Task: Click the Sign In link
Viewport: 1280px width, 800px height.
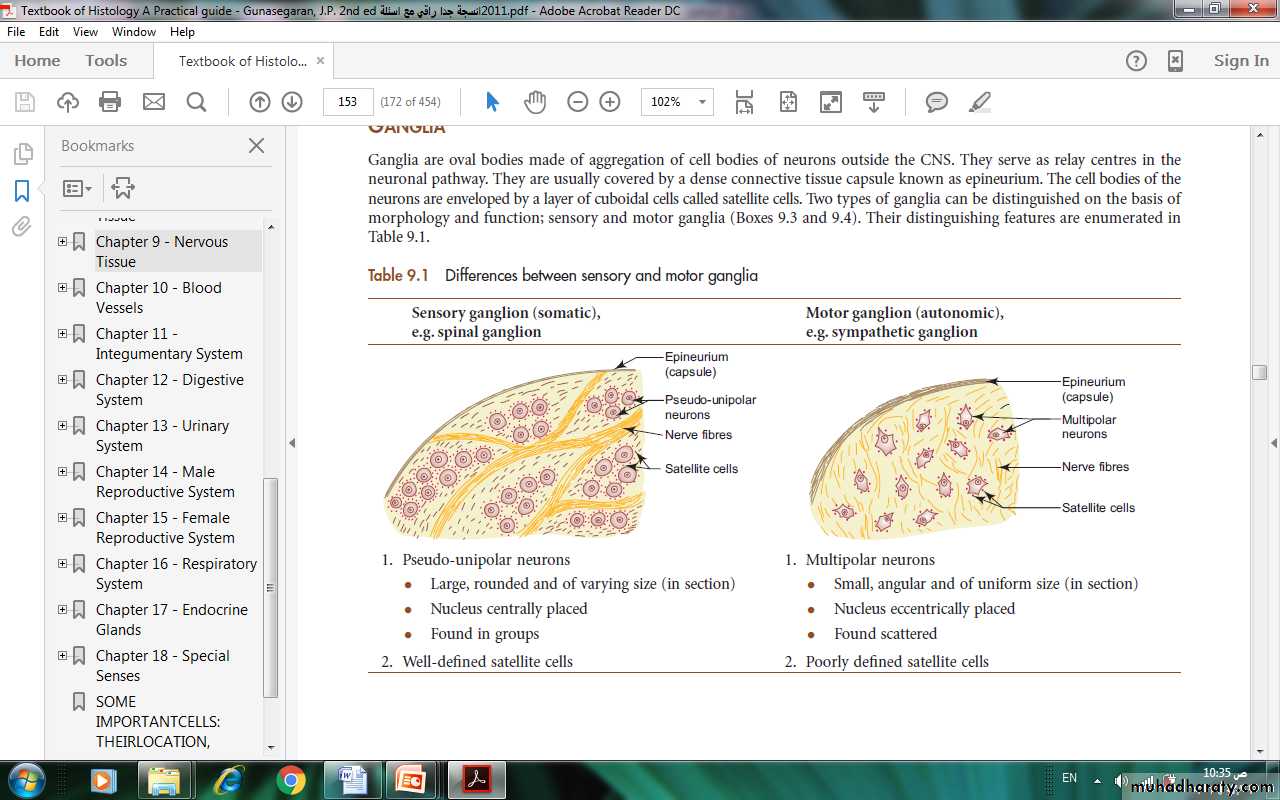Action: coord(1240,61)
